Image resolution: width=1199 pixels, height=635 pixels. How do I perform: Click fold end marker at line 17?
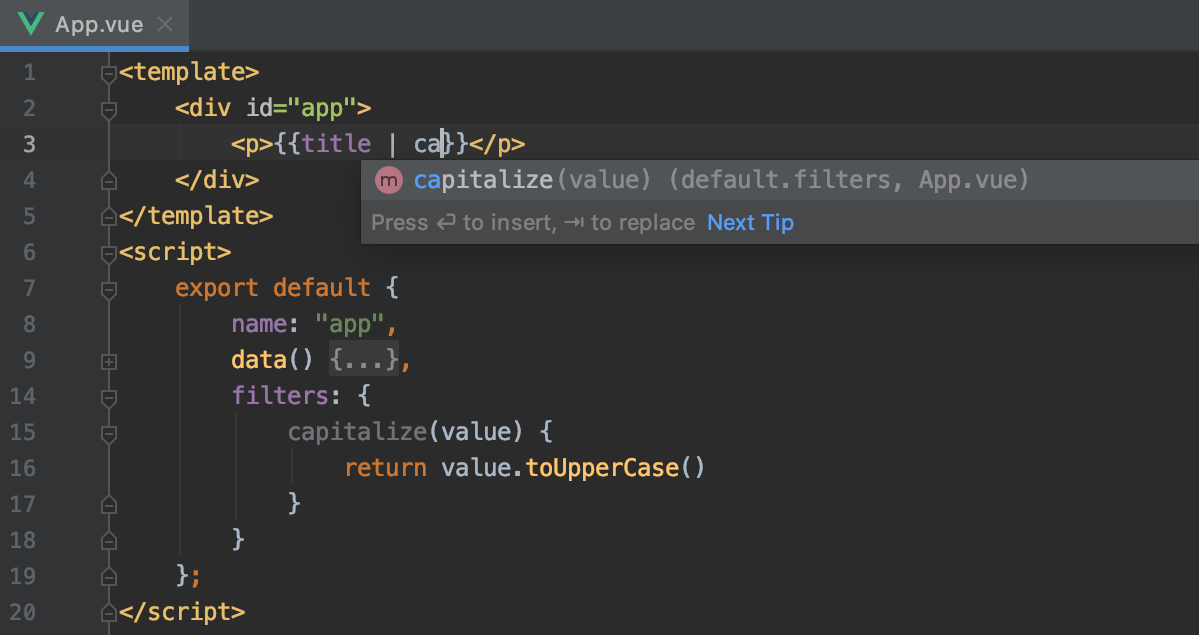point(109,505)
